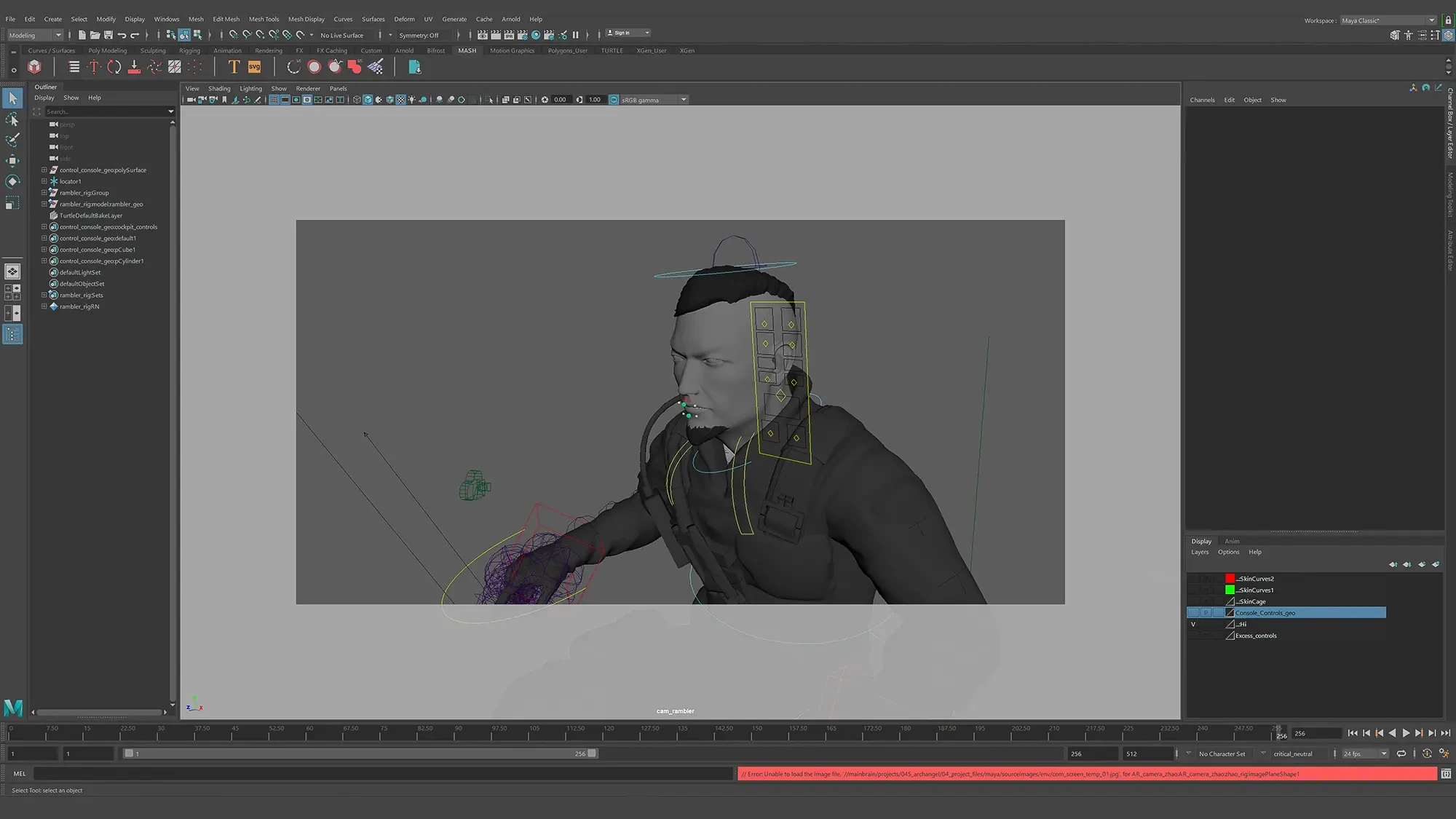The width and height of the screenshot is (1456, 819).
Task: Switch to the Motion Graphics shelf tab
Action: [512, 50]
